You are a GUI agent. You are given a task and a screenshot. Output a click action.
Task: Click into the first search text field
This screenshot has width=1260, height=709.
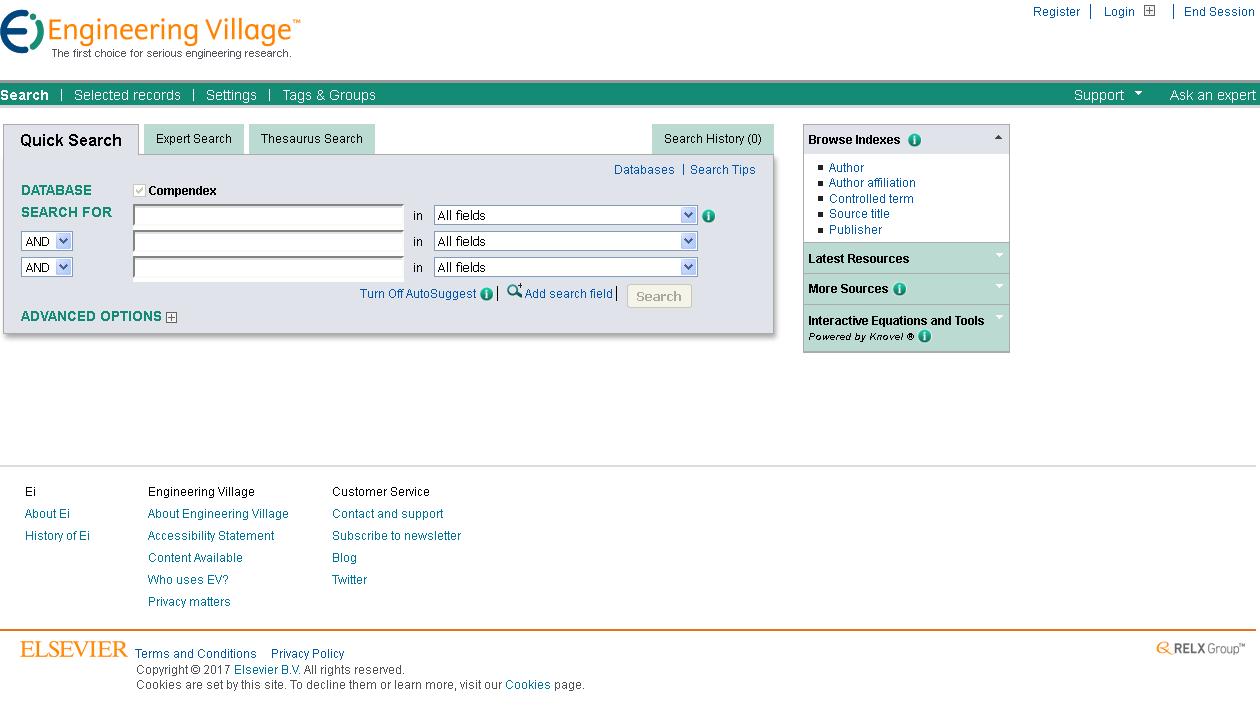coord(269,216)
